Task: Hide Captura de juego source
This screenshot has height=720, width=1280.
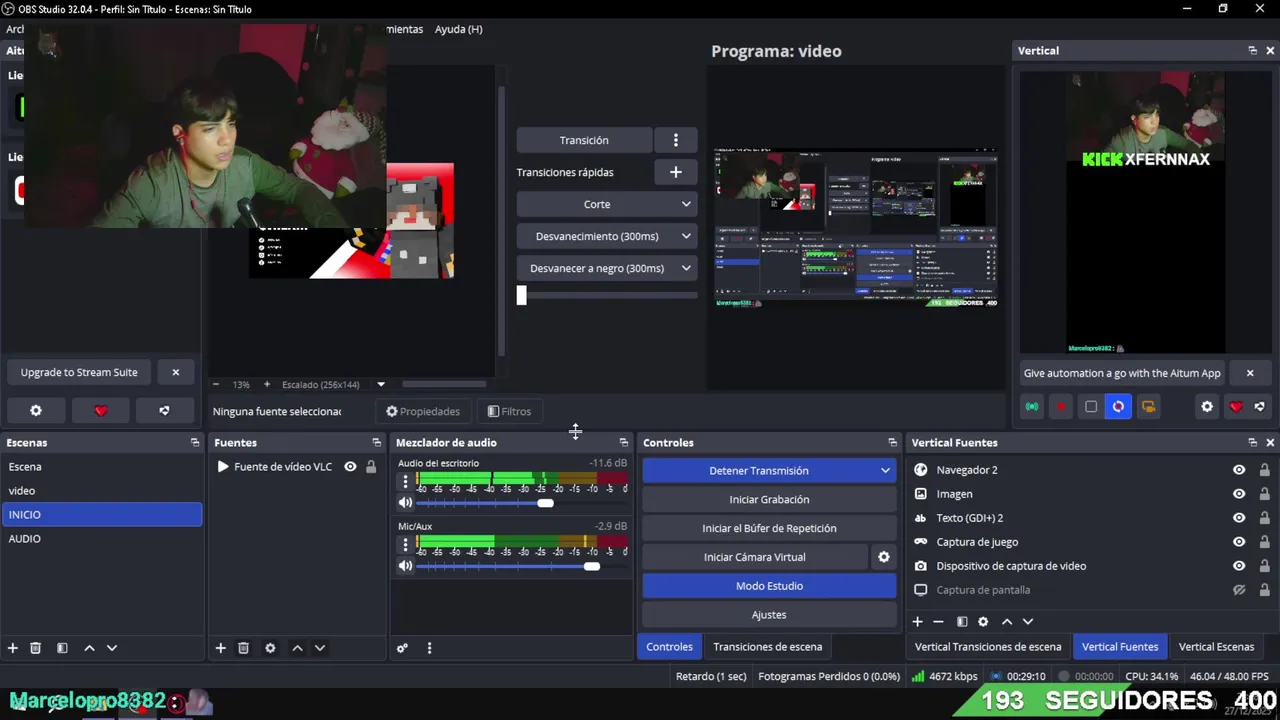Action: tap(1239, 542)
